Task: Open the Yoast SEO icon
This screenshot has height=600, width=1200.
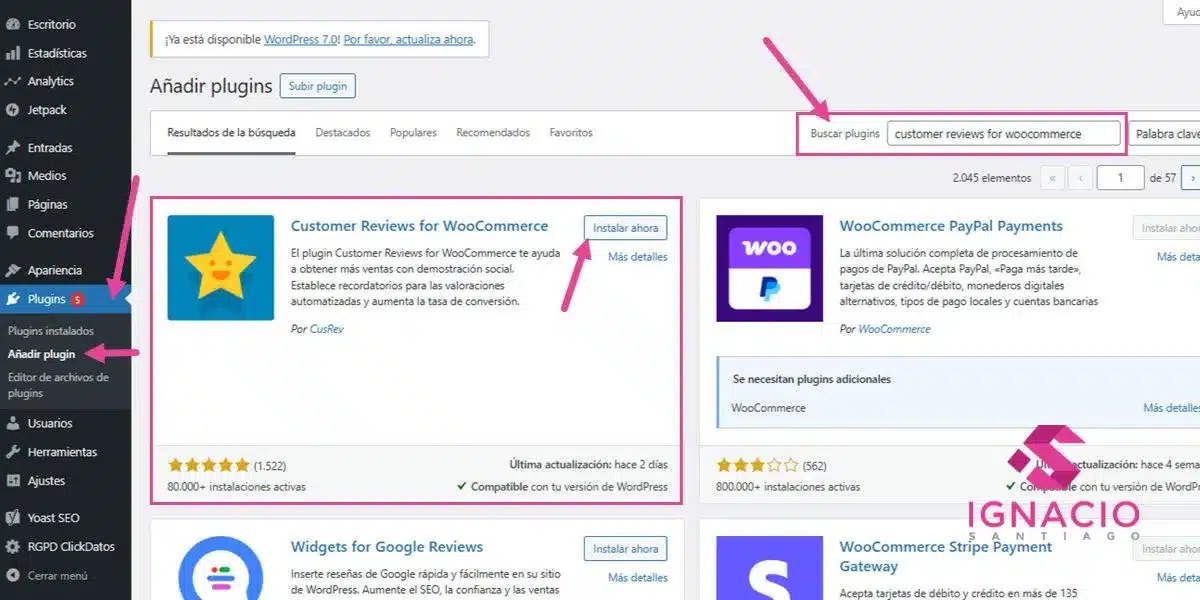Action: 13,518
